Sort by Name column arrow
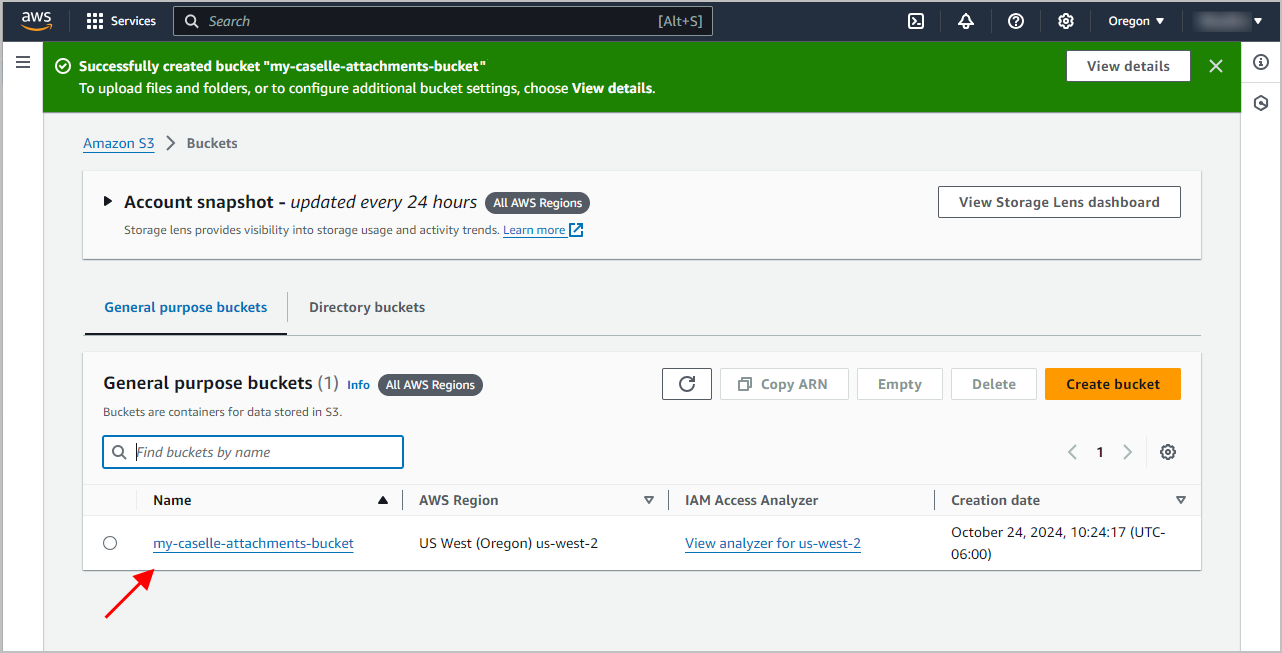1282x653 pixels. [x=383, y=500]
